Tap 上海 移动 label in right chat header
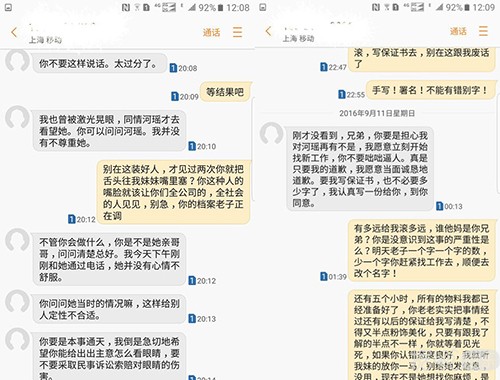 298,39
